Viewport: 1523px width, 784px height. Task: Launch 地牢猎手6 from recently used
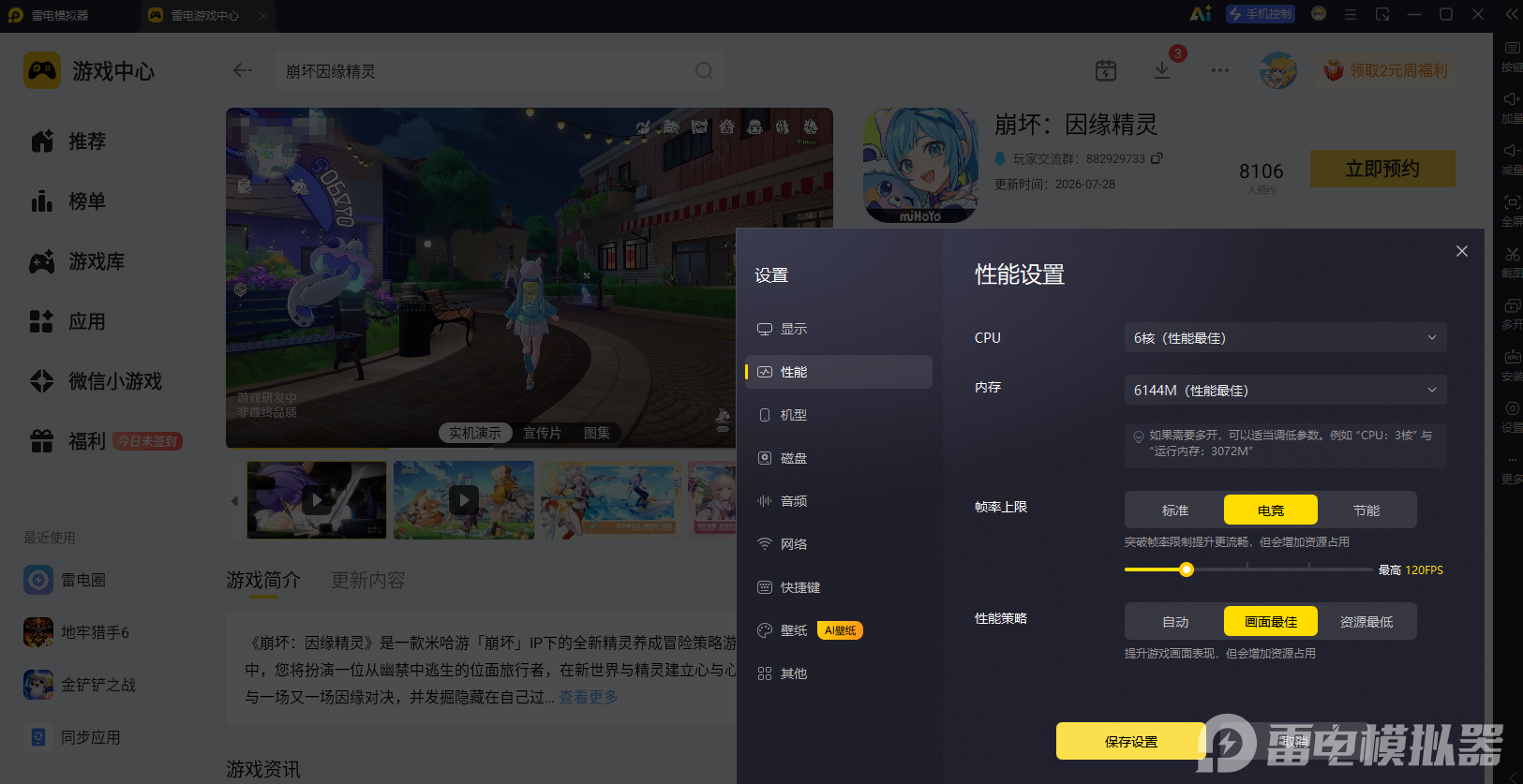click(x=77, y=632)
